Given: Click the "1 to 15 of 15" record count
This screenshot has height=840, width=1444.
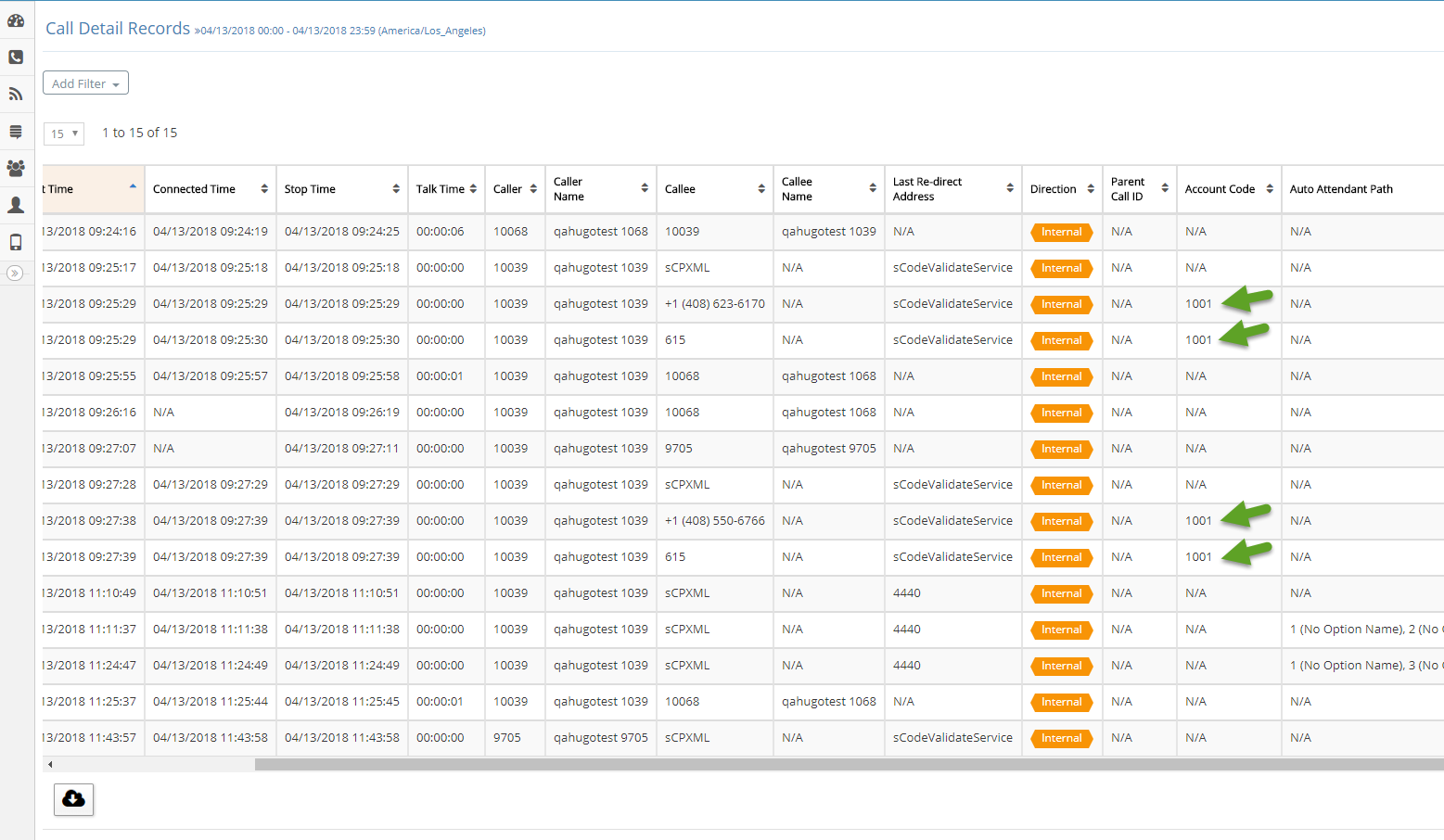Looking at the screenshot, I should 140,133.
